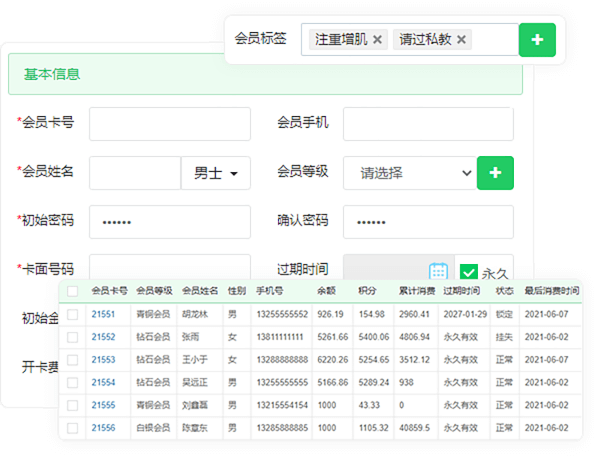Screen dimensions: 598x456
Task: Select phone number 13811111111 cell
Action: 280,337
